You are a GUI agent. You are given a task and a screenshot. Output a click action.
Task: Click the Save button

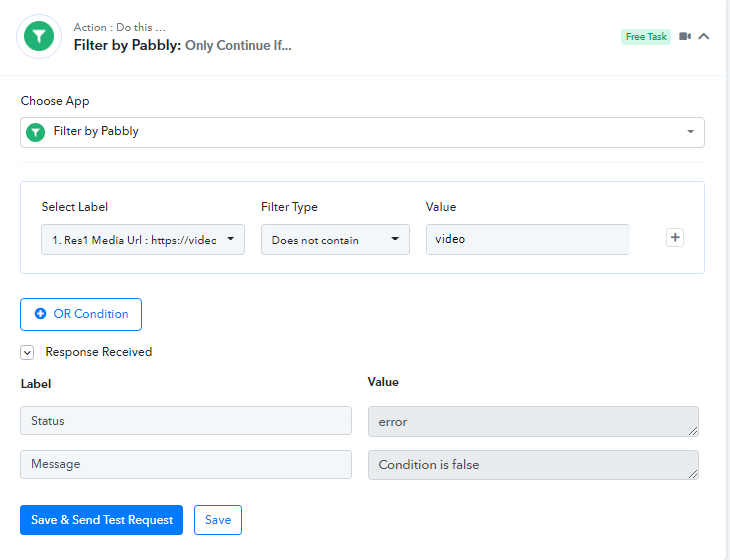click(218, 520)
